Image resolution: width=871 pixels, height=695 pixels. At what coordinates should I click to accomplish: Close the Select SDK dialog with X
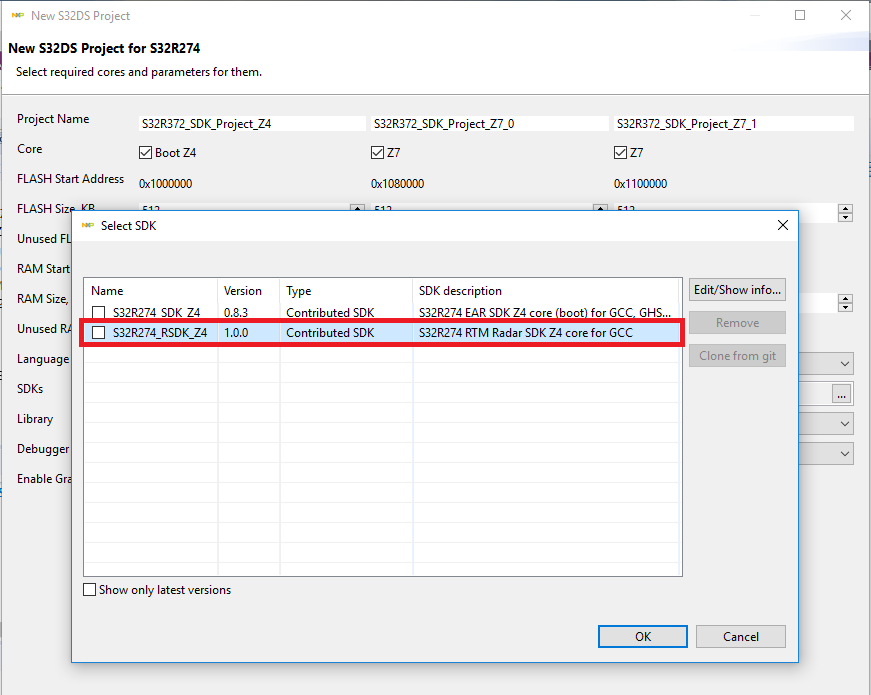coord(783,225)
